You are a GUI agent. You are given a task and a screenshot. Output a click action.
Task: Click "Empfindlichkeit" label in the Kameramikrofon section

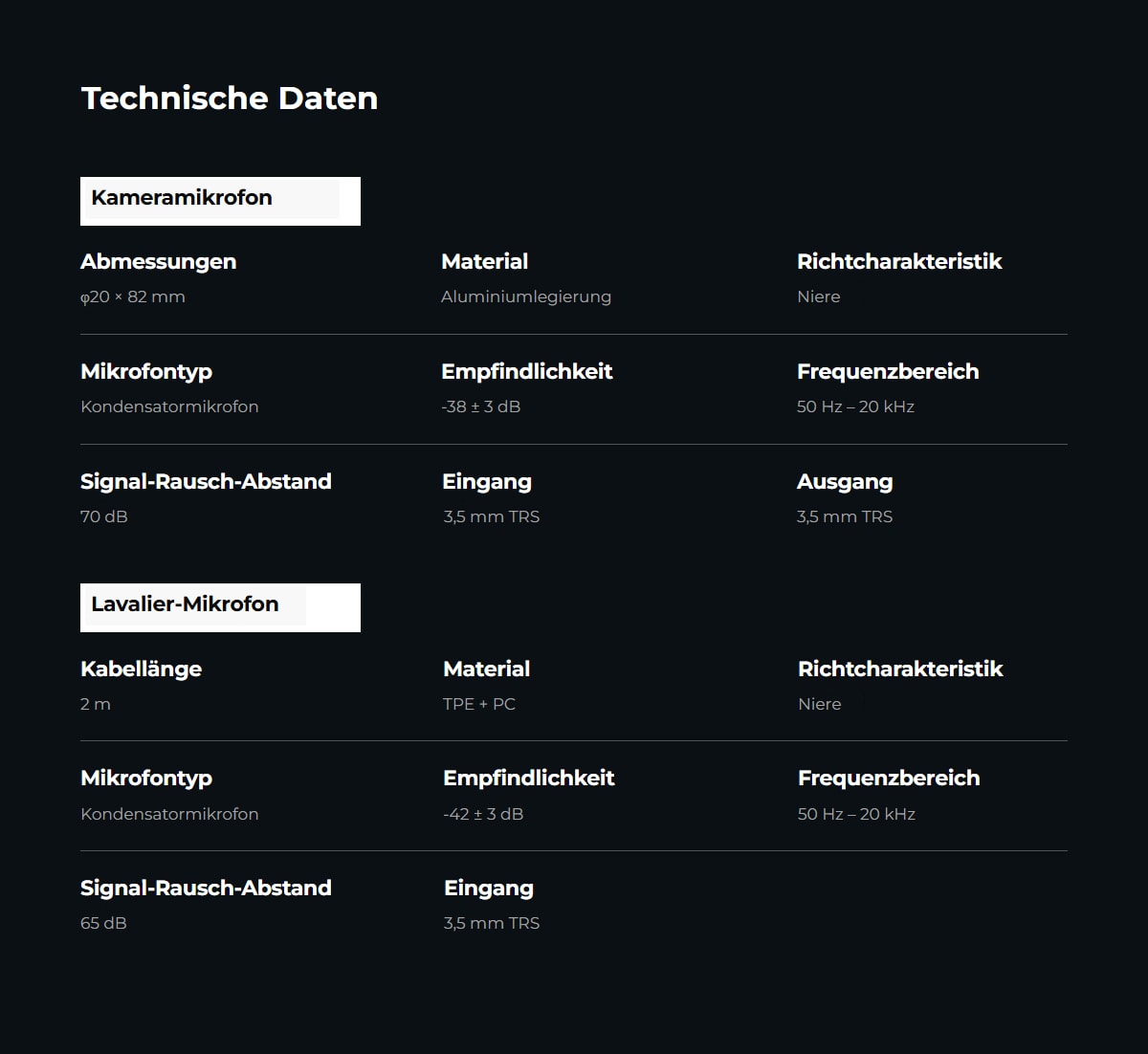(527, 372)
